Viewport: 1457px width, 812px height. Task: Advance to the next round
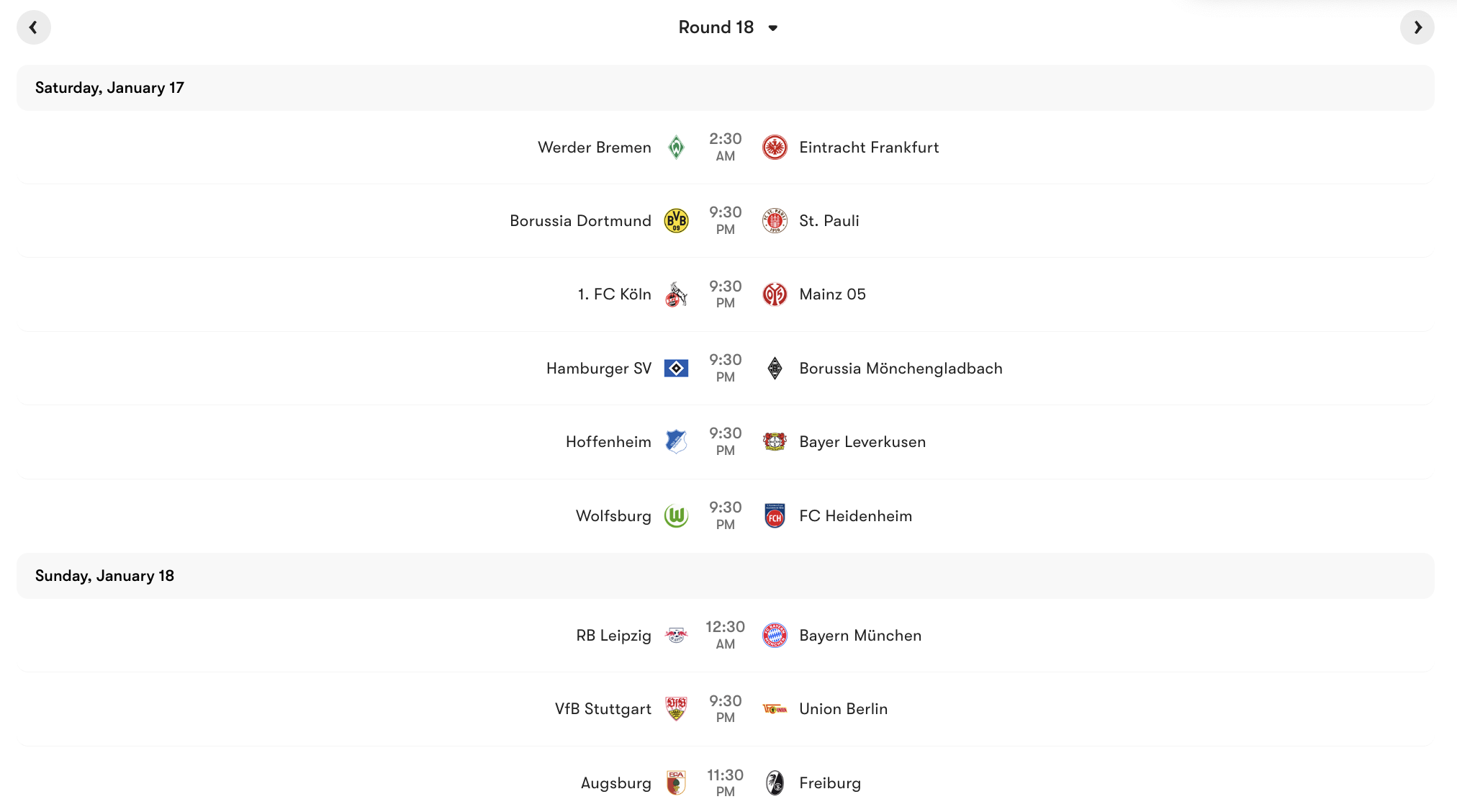click(1418, 27)
